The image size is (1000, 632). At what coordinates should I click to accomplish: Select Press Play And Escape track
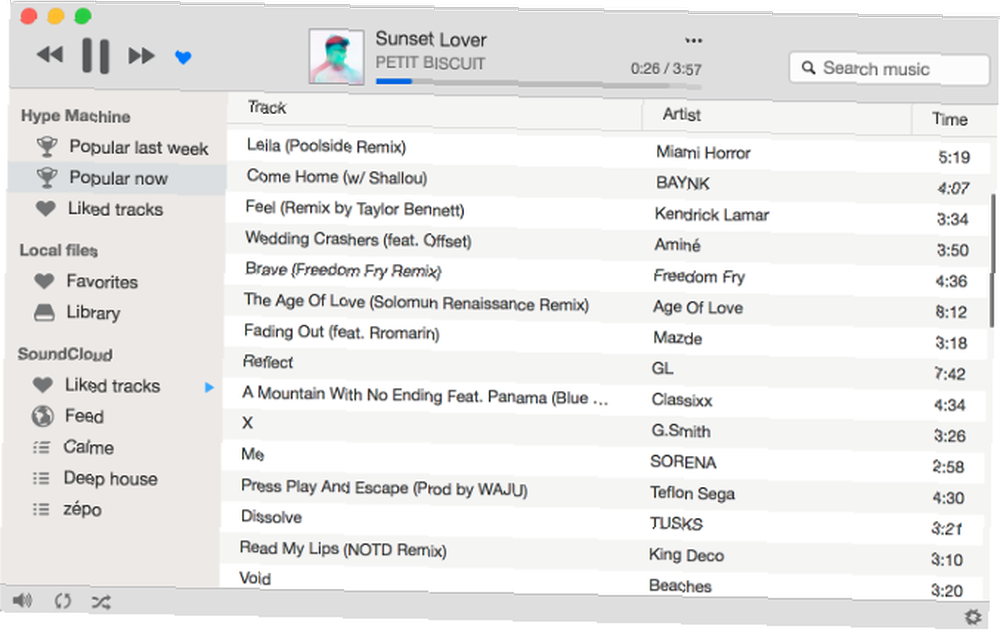384,488
